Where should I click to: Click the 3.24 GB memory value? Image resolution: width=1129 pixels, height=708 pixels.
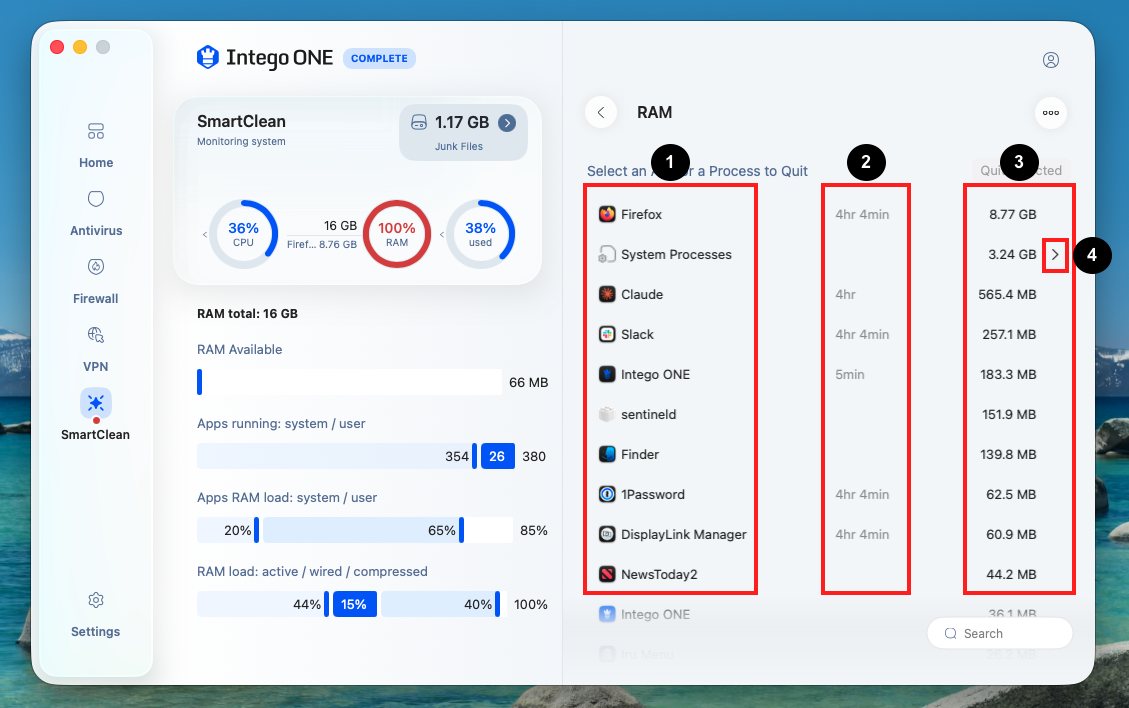pyautogui.click(x=1012, y=255)
